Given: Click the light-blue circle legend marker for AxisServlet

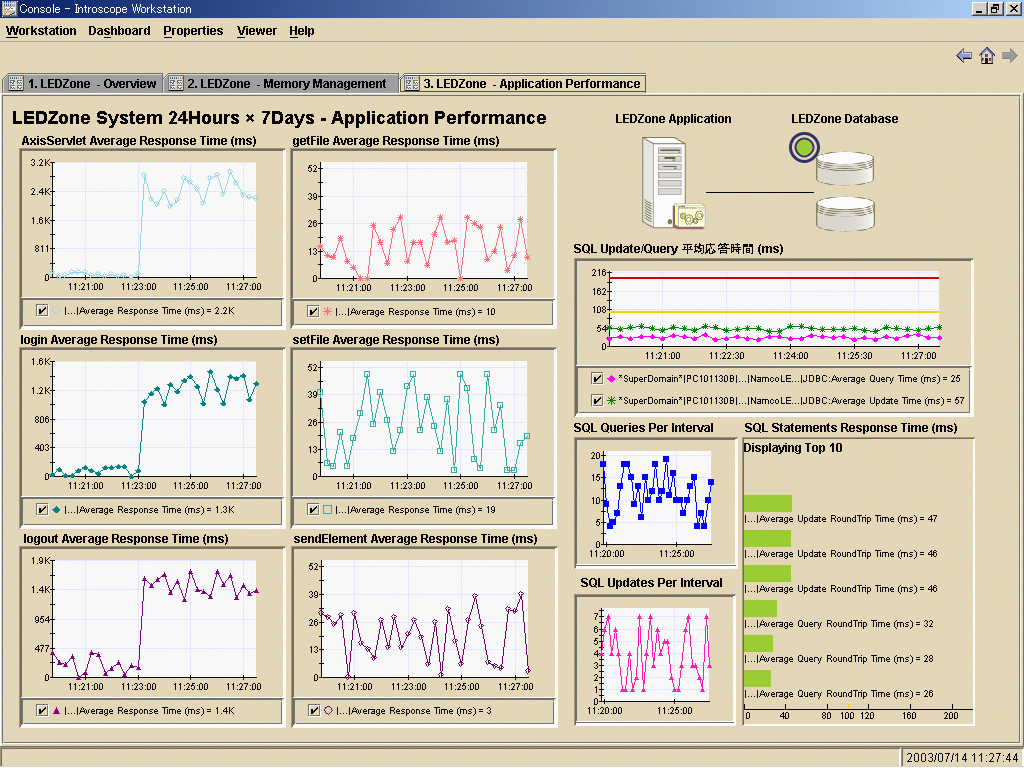Looking at the screenshot, I should (56, 311).
